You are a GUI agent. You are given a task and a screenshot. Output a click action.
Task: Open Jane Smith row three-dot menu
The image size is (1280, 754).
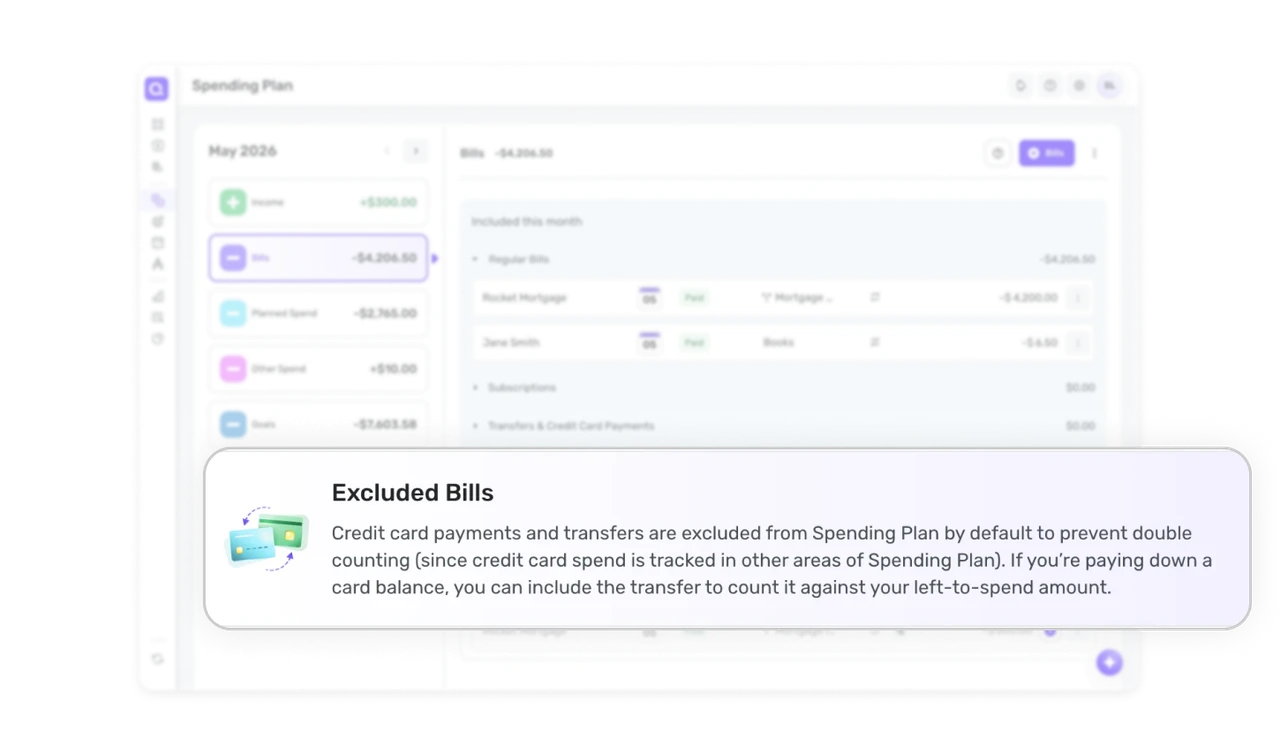1078,342
